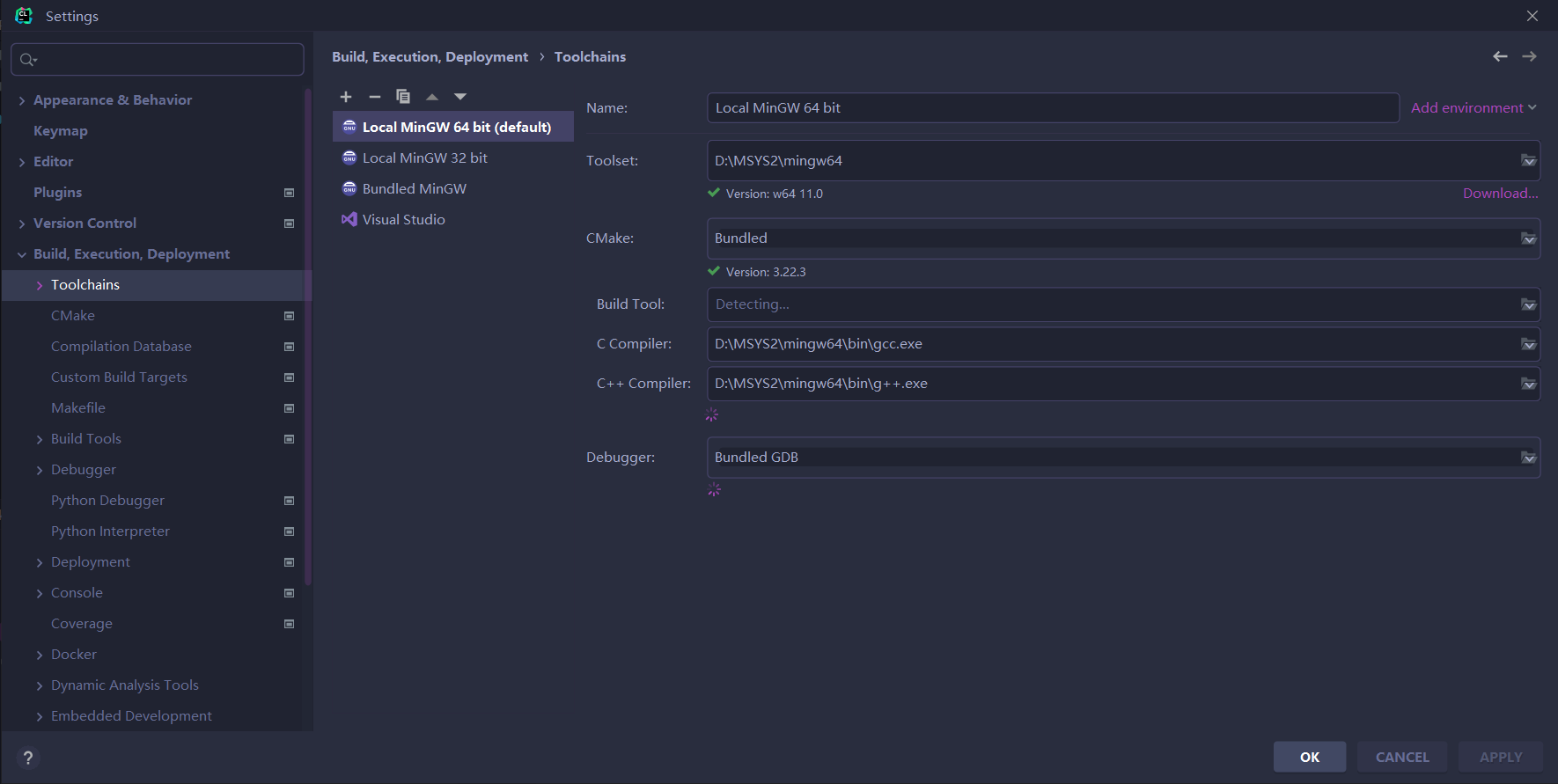Image resolution: width=1558 pixels, height=784 pixels.
Task: Expand the Debugger node
Action: point(39,470)
